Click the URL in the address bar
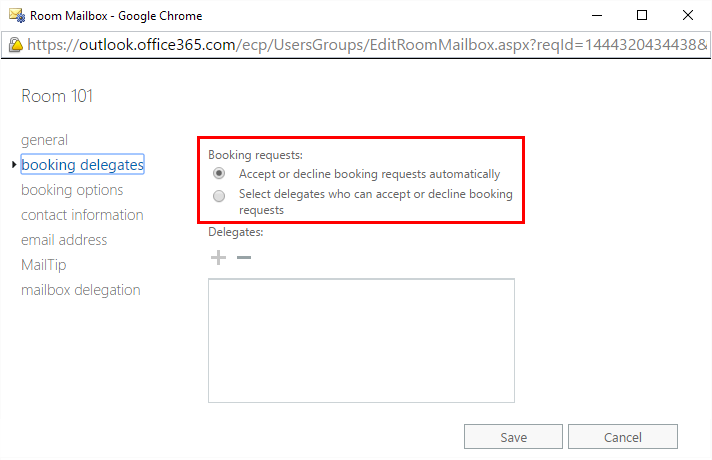 [x=360, y=45]
